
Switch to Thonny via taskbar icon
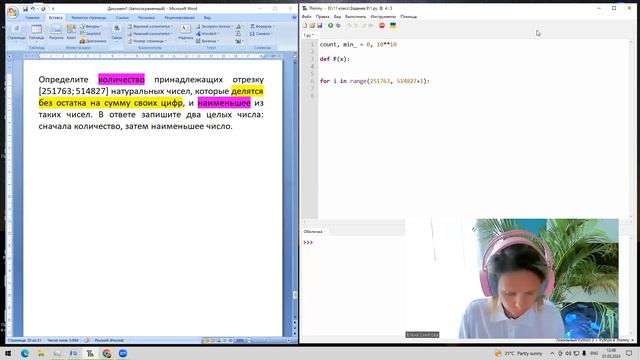click(90, 353)
